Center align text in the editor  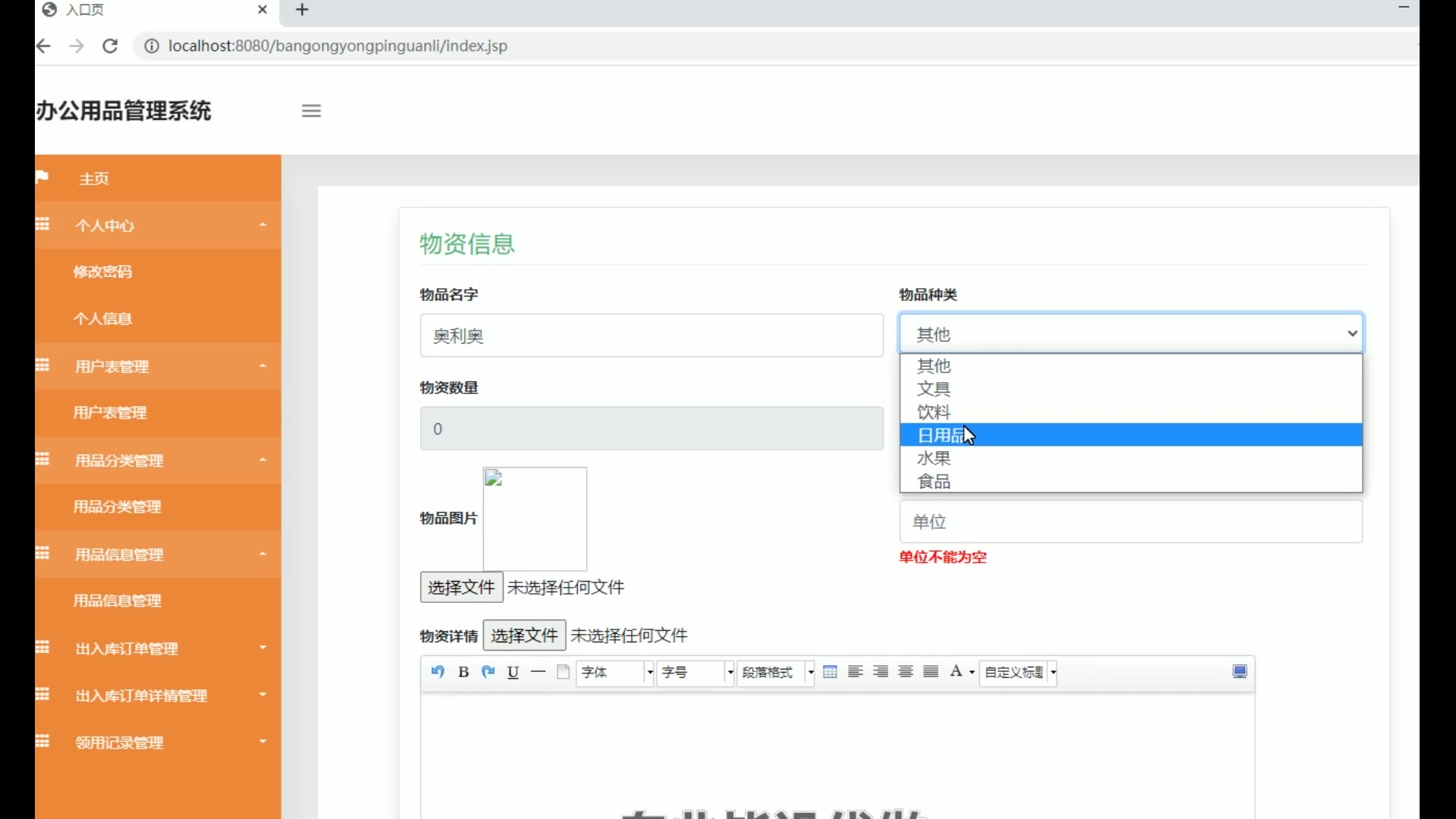pyautogui.click(x=905, y=672)
